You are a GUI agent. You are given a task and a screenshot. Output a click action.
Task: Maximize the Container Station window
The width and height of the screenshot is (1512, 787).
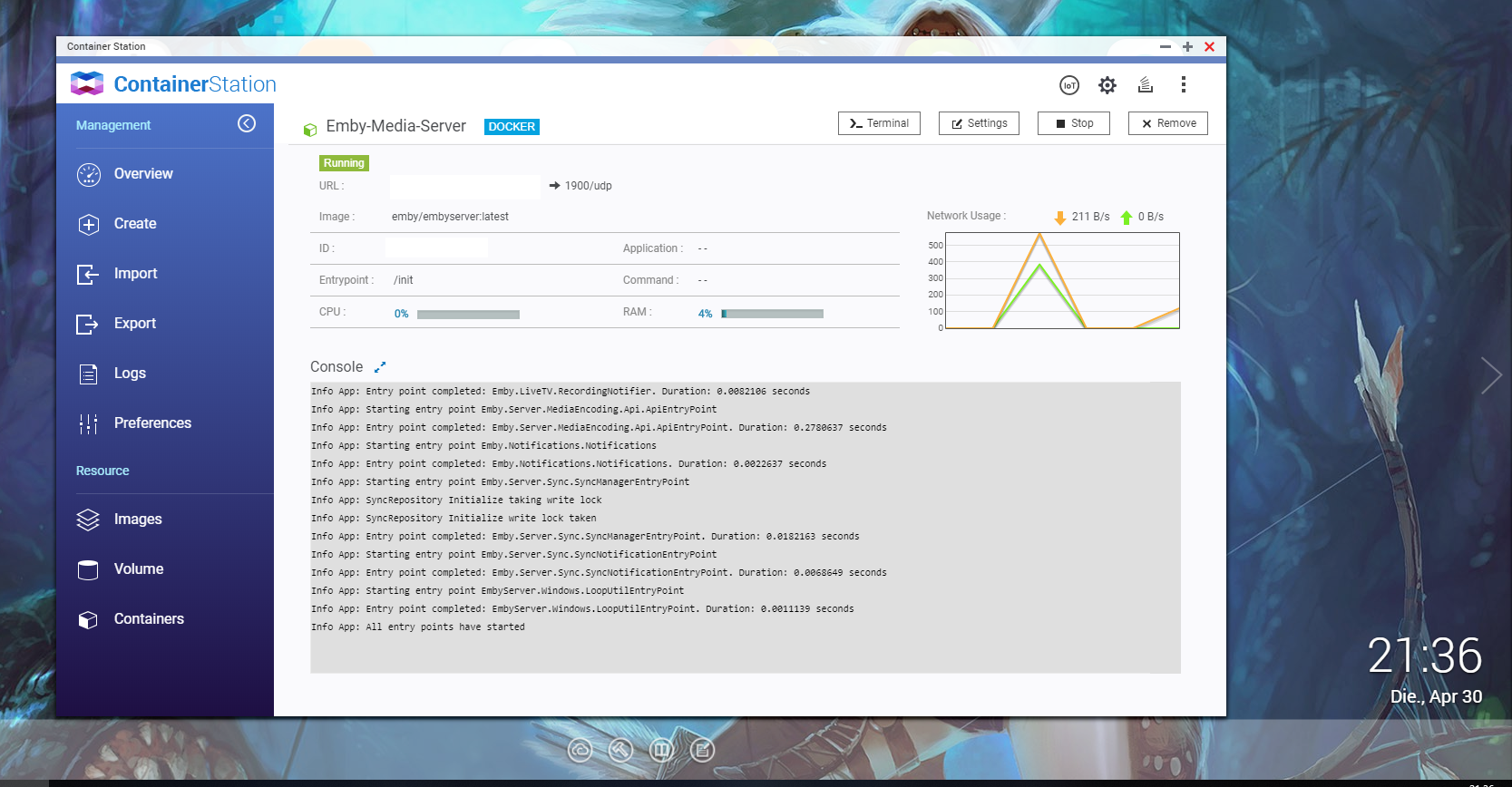pyautogui.click(x=1187, y=46)
